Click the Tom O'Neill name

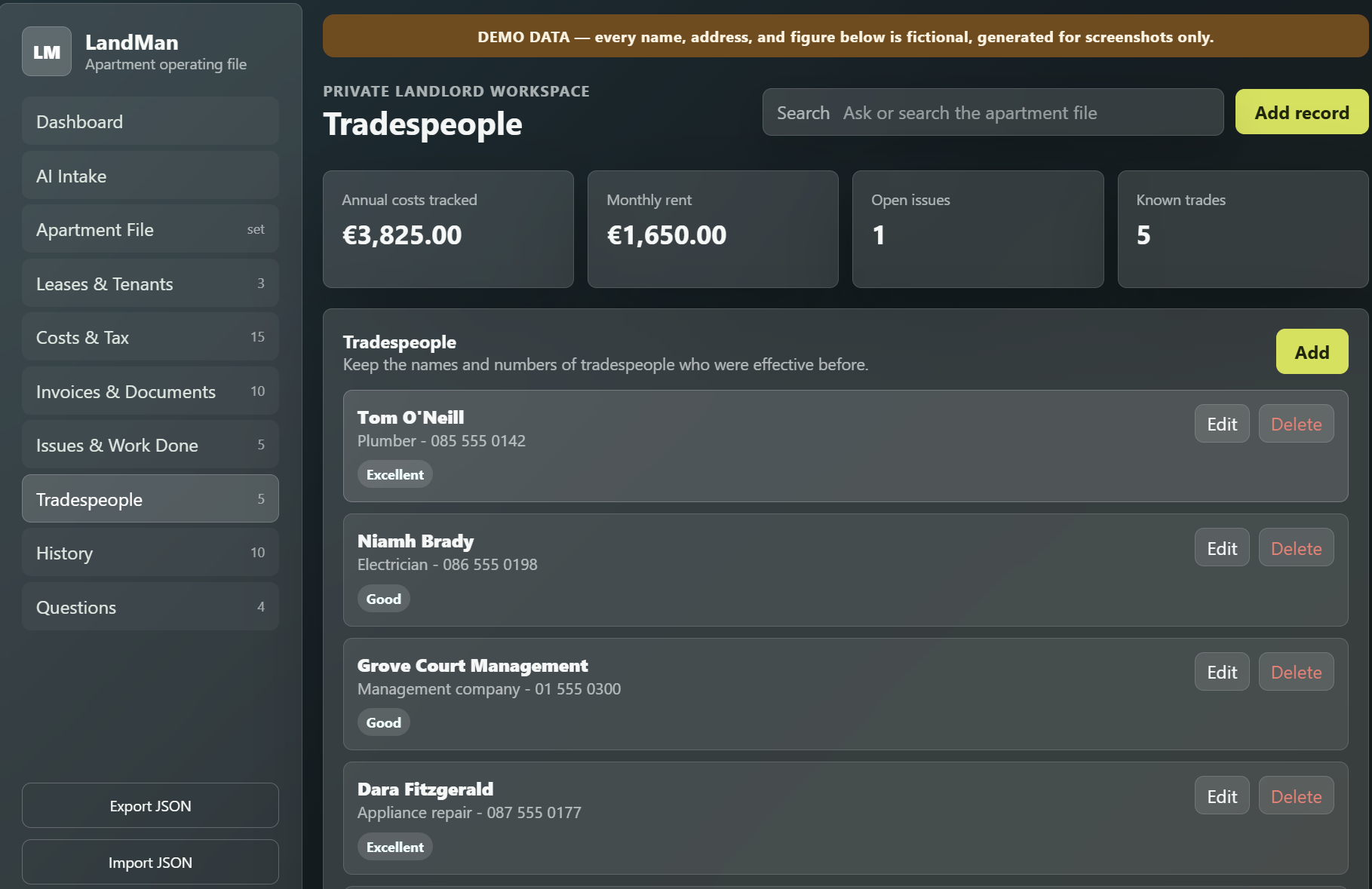[410, 417]
